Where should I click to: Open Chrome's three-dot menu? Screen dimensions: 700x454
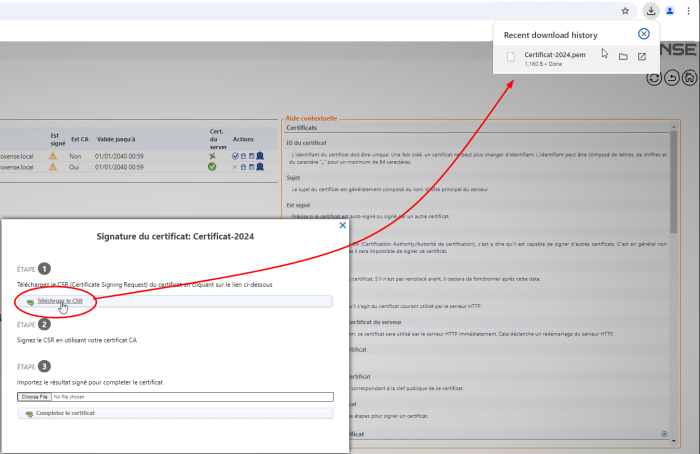pos(689,11)
